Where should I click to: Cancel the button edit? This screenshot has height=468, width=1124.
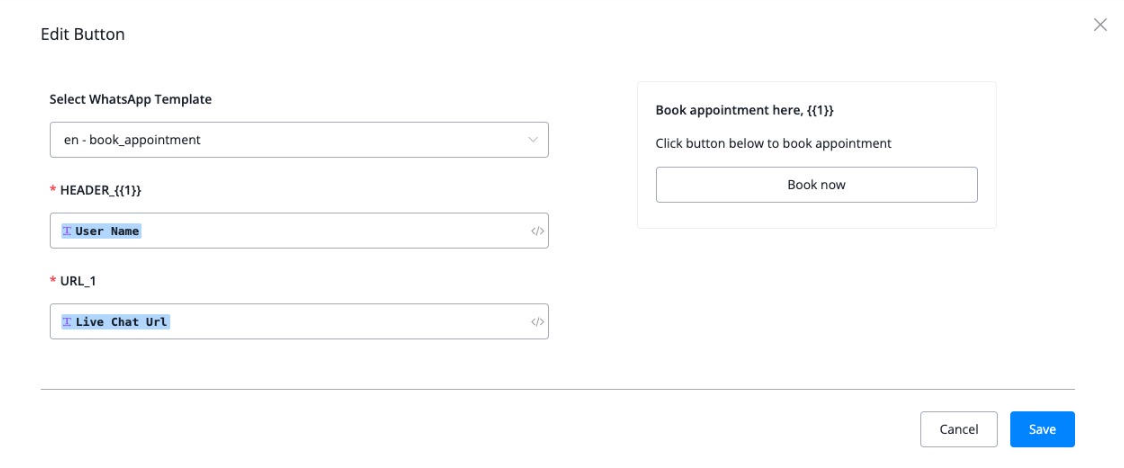pos(958,429)
